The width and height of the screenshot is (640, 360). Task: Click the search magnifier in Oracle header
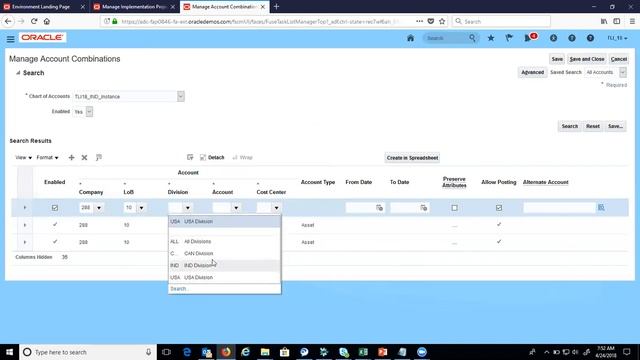click(x=472, y=38)
